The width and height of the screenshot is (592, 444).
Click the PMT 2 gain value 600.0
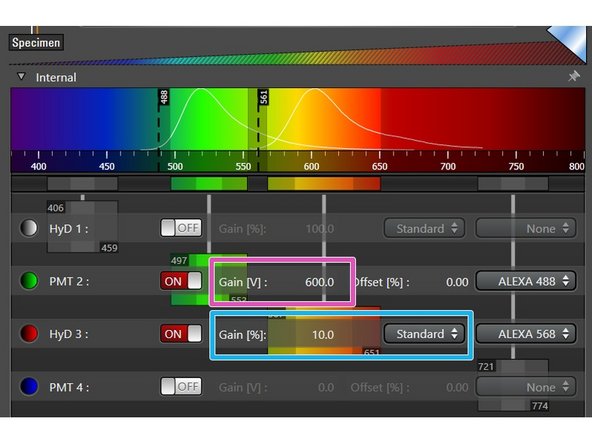point(319,282)
